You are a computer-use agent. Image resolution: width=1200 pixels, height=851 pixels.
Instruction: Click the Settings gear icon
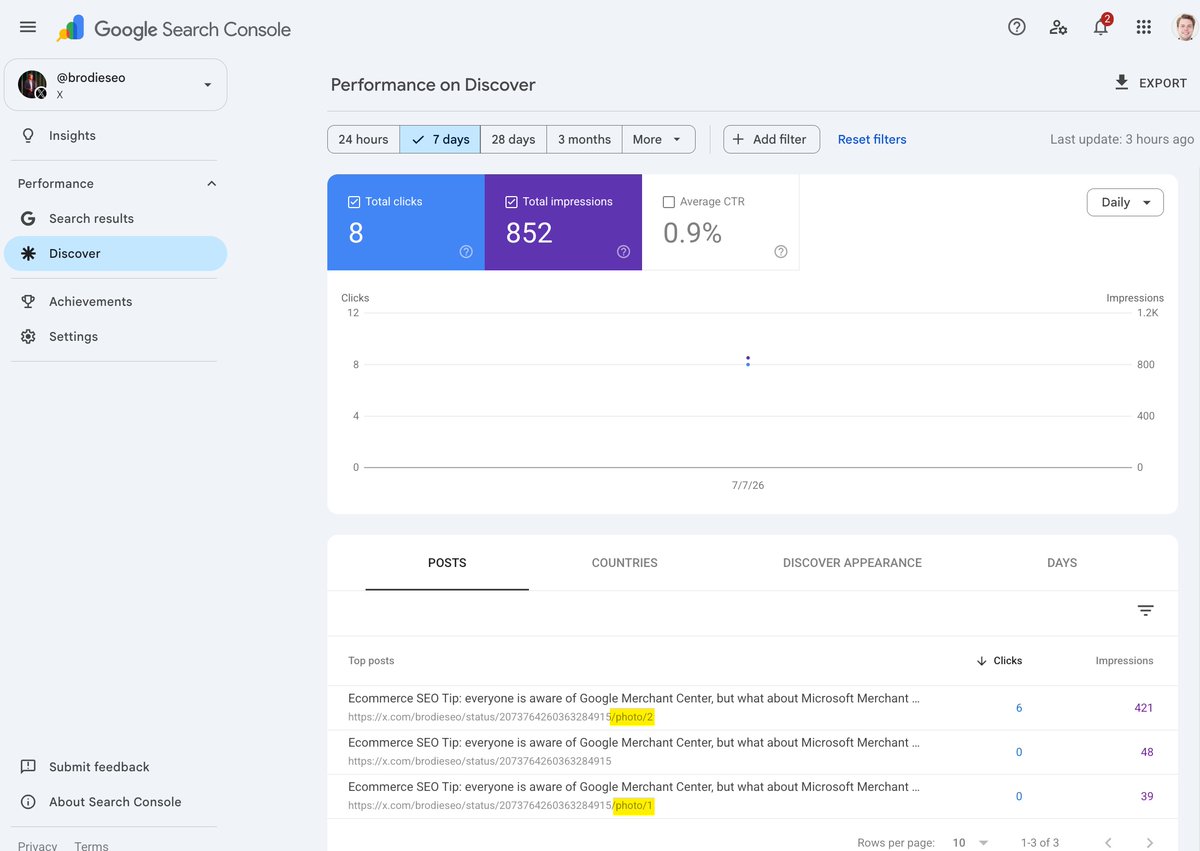(x=28, y=337)
